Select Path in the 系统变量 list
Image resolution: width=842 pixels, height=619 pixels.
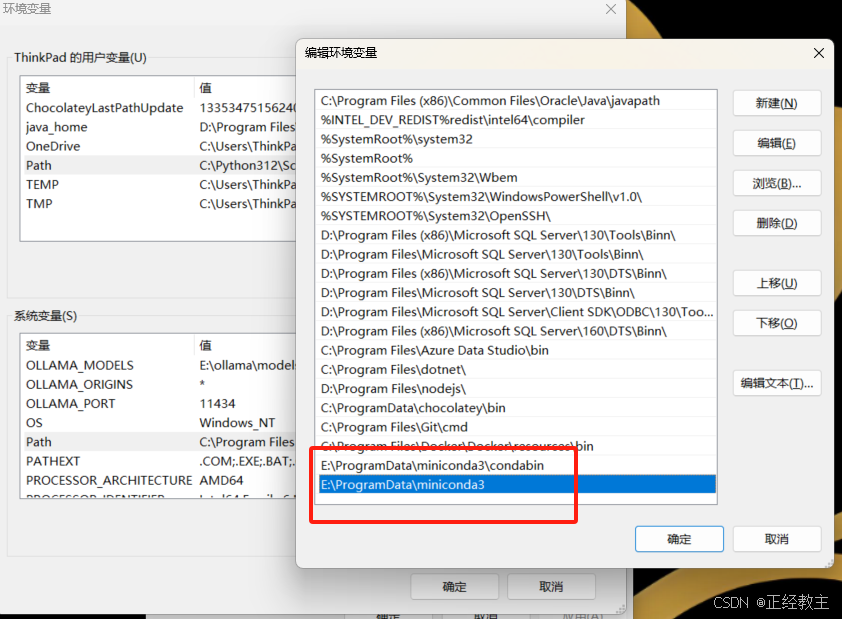pyautogui.click(x=158, y=442)
